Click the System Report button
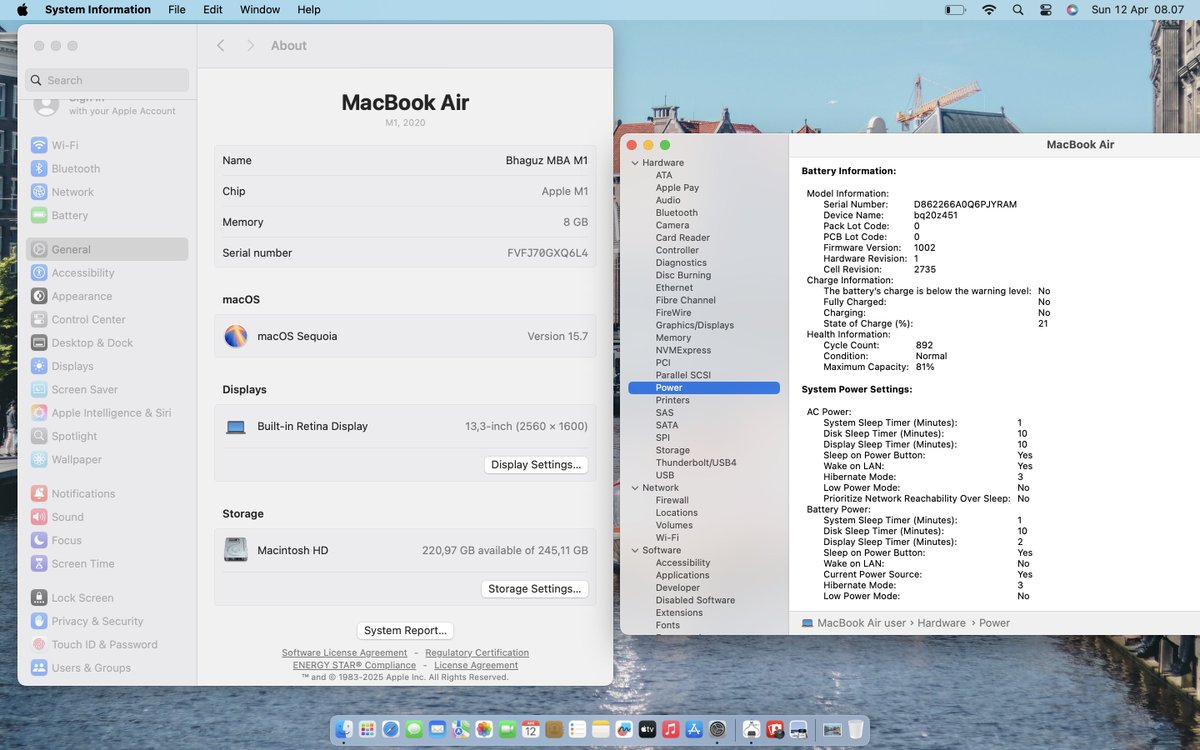Screen dimensions: 1200x750 click(405, 631)
